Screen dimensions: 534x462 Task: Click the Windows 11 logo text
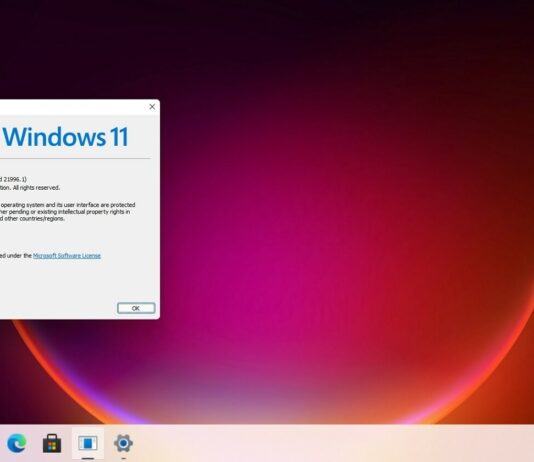pos(65,137)
